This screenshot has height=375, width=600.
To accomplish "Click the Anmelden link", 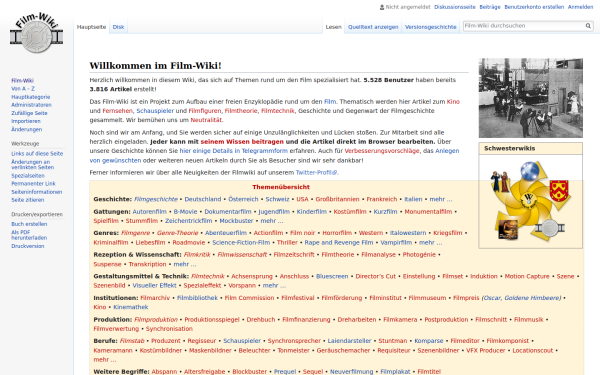I will point(580,7).
